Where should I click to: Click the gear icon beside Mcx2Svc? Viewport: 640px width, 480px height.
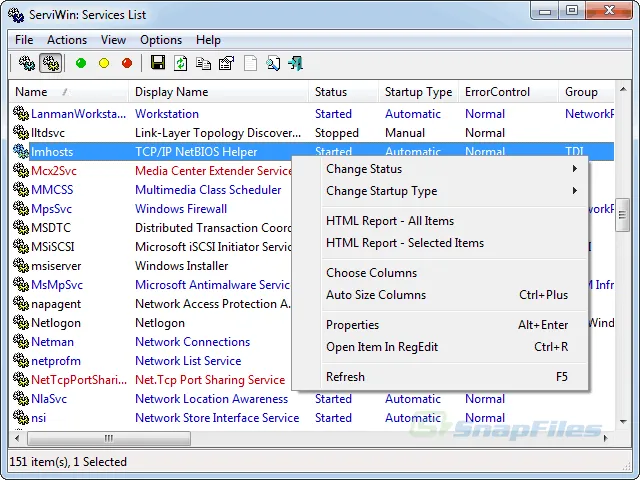tap(20, 170)
